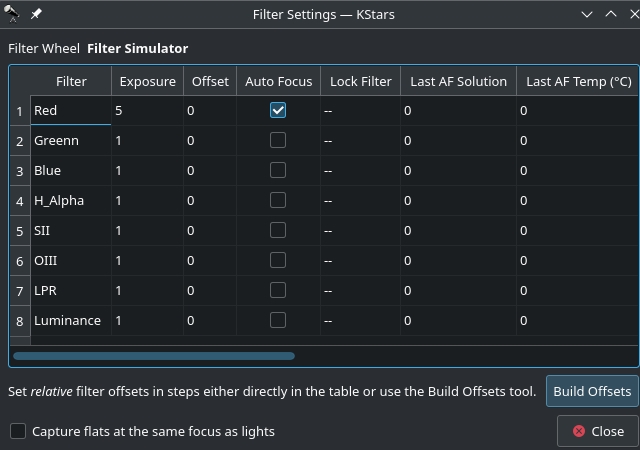
Task: Click the Offset cell of the Red row
Action: pos(210,110)
